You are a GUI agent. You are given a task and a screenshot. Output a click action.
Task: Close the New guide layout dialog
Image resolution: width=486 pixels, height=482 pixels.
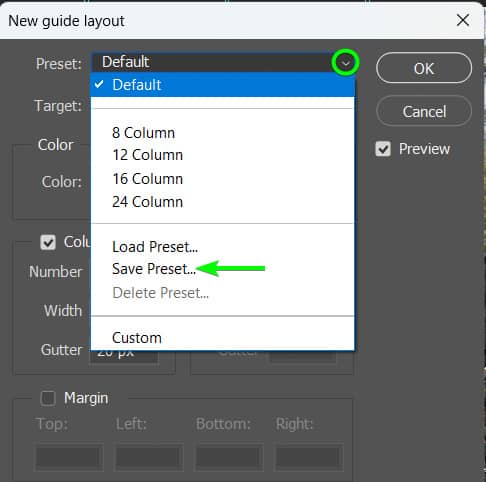(463, 20)
